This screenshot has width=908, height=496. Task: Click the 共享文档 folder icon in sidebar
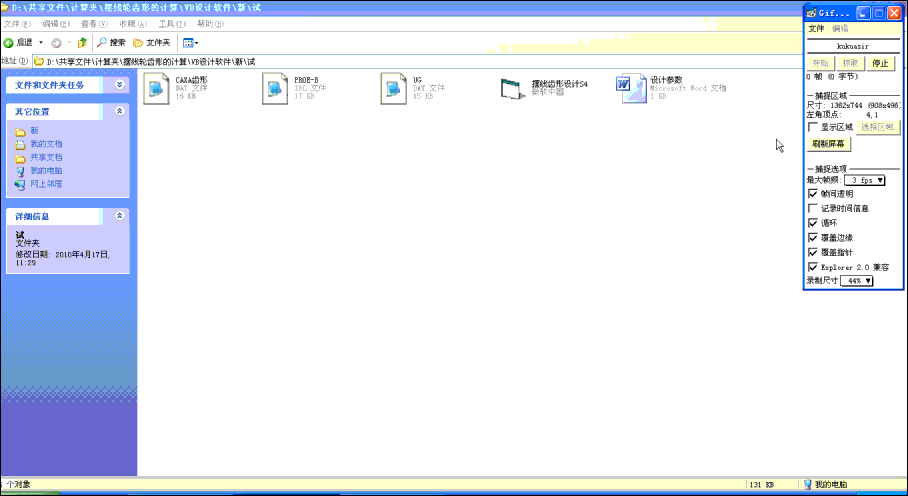tap(20, 158)
